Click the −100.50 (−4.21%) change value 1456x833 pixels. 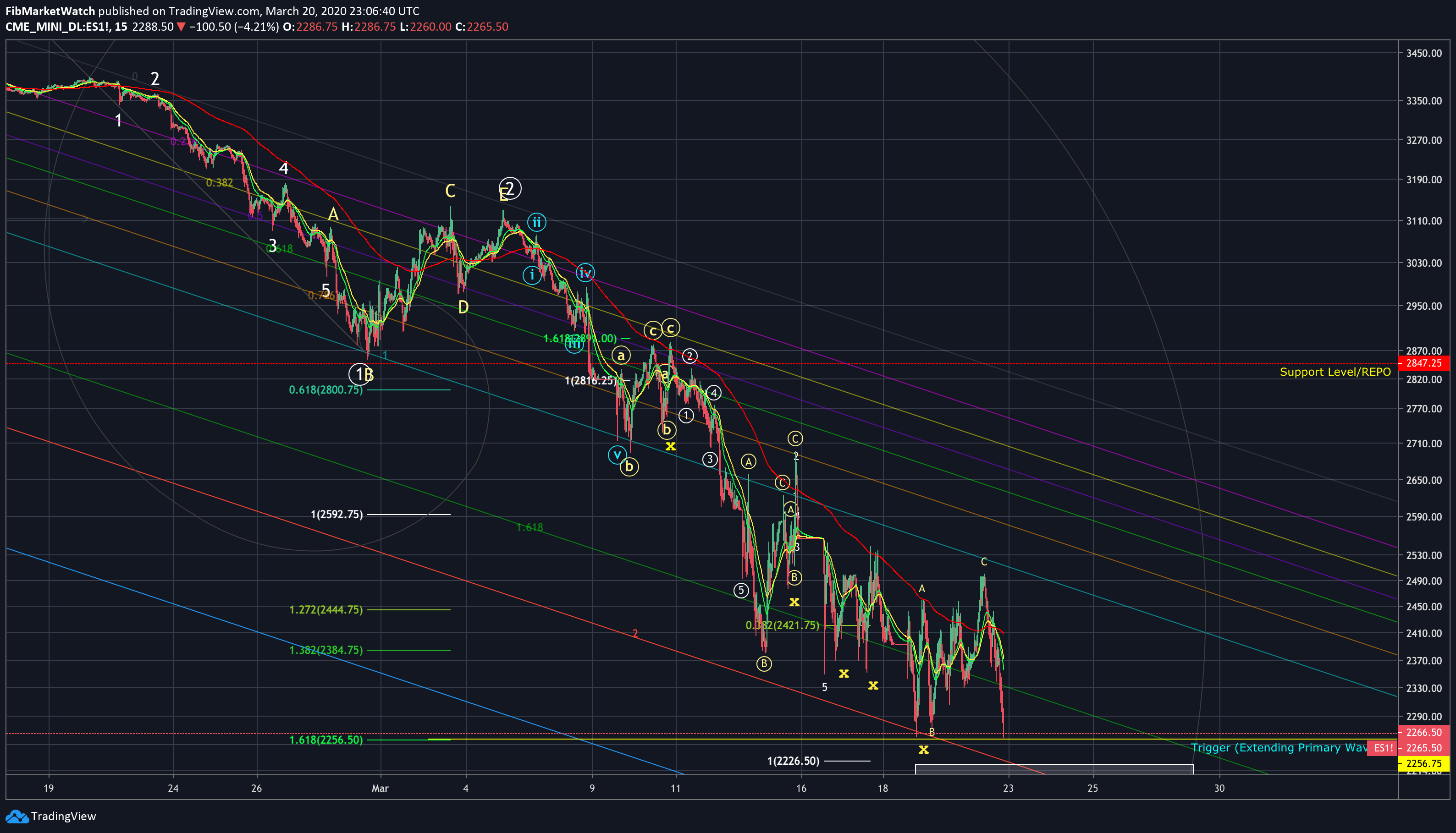233,27
